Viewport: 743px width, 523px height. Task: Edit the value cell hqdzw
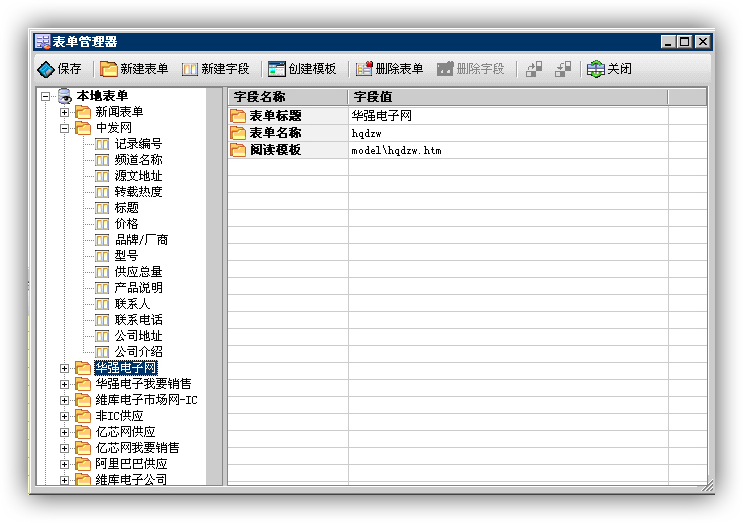tap(508, 133)
